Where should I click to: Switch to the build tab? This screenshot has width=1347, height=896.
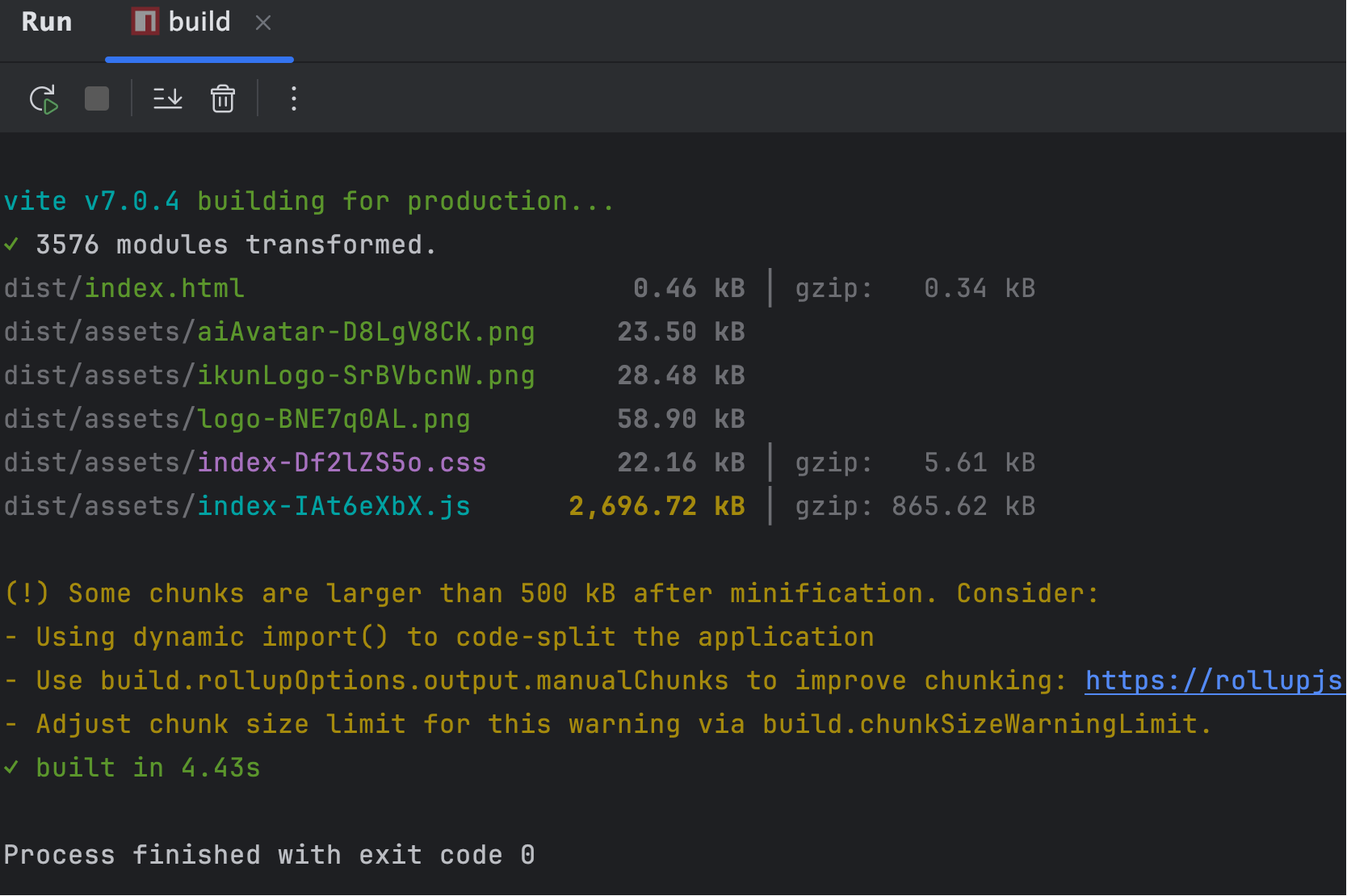pos(199,22)
